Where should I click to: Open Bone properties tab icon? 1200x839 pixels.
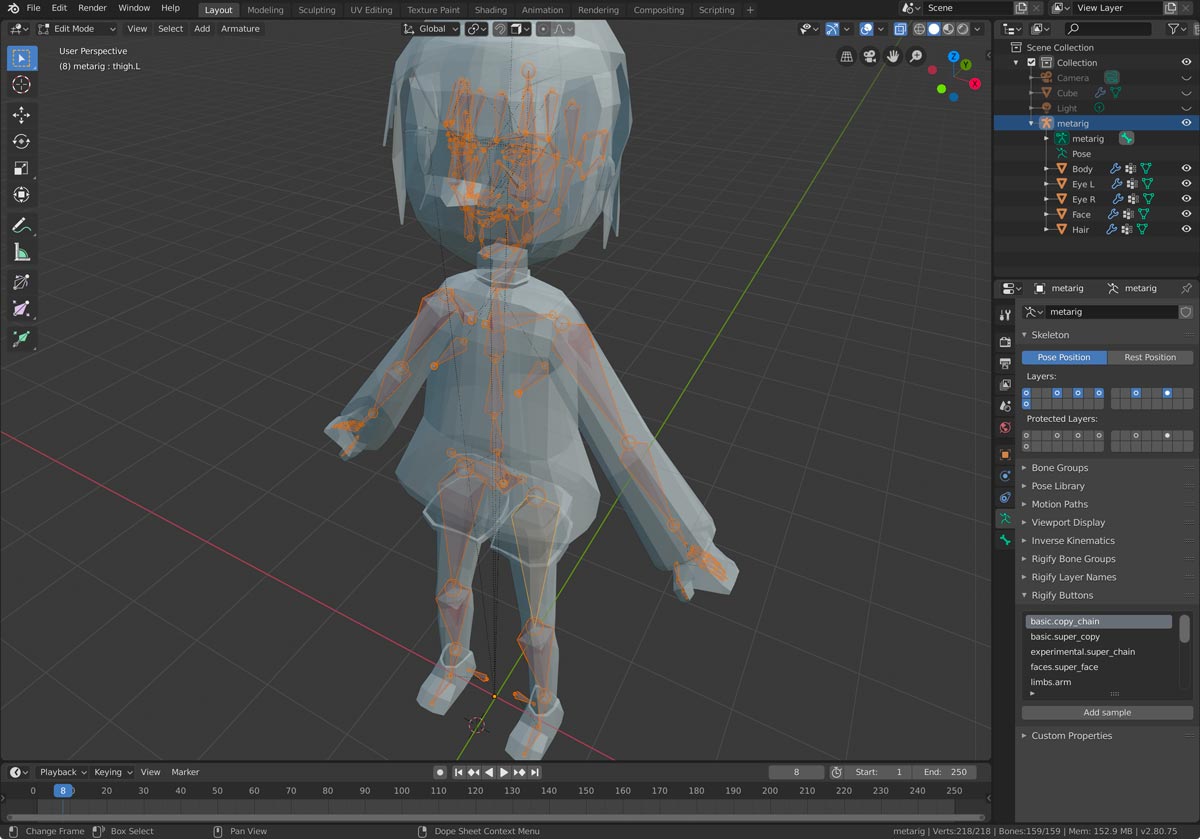coord(1005,540)
